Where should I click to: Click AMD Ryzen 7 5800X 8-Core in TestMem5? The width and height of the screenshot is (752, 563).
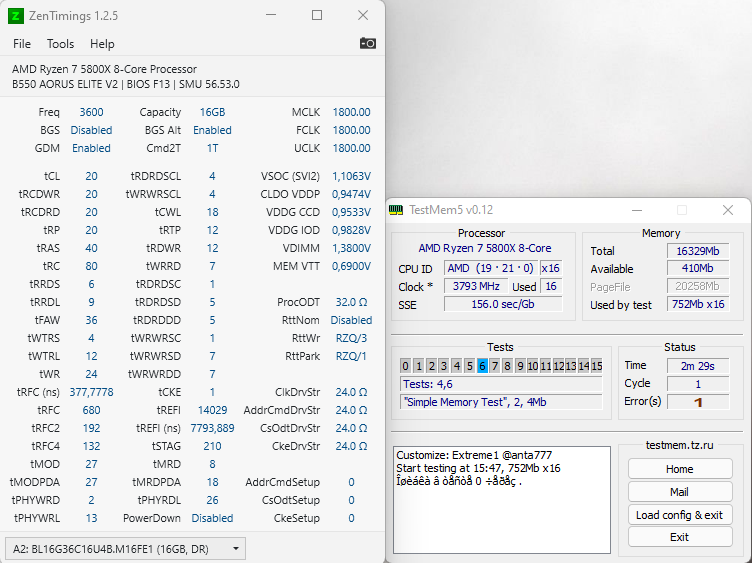pyautogui.click(x=485, y=248)
